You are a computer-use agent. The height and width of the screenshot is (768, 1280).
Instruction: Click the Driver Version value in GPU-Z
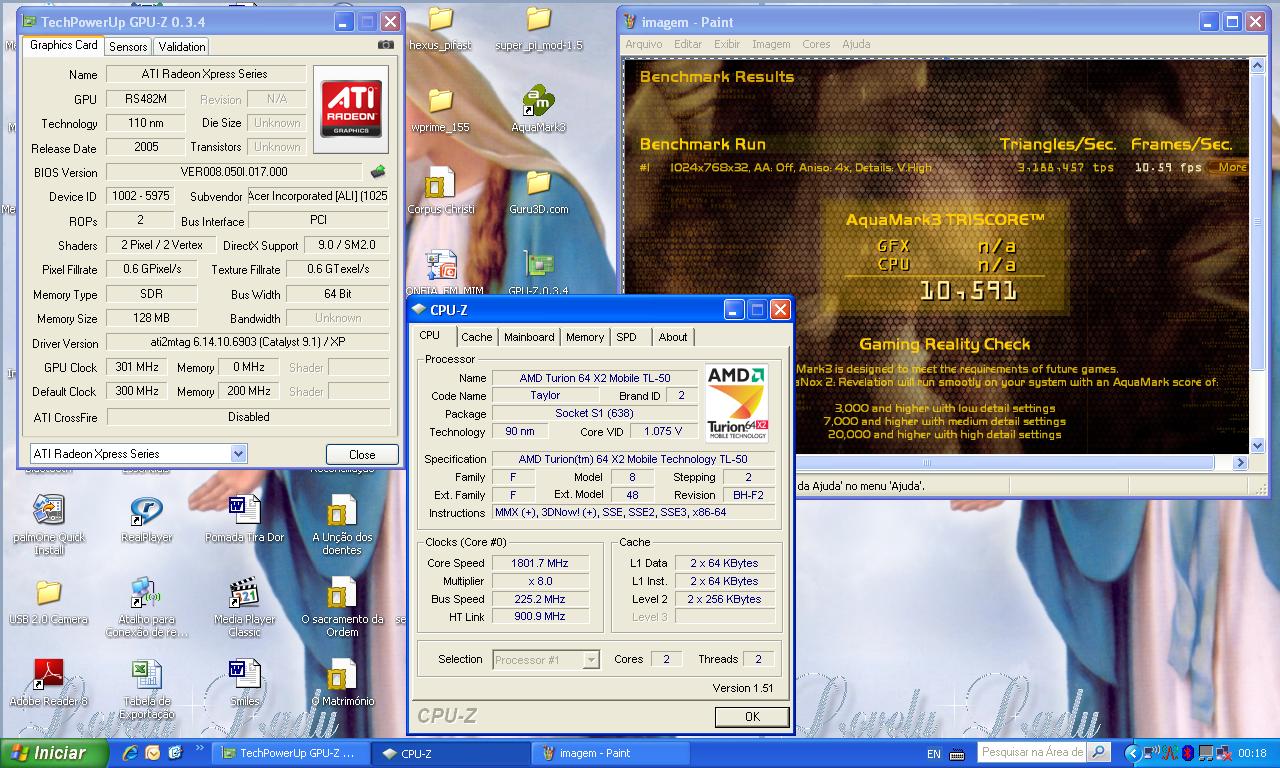(x=247, y=342)
